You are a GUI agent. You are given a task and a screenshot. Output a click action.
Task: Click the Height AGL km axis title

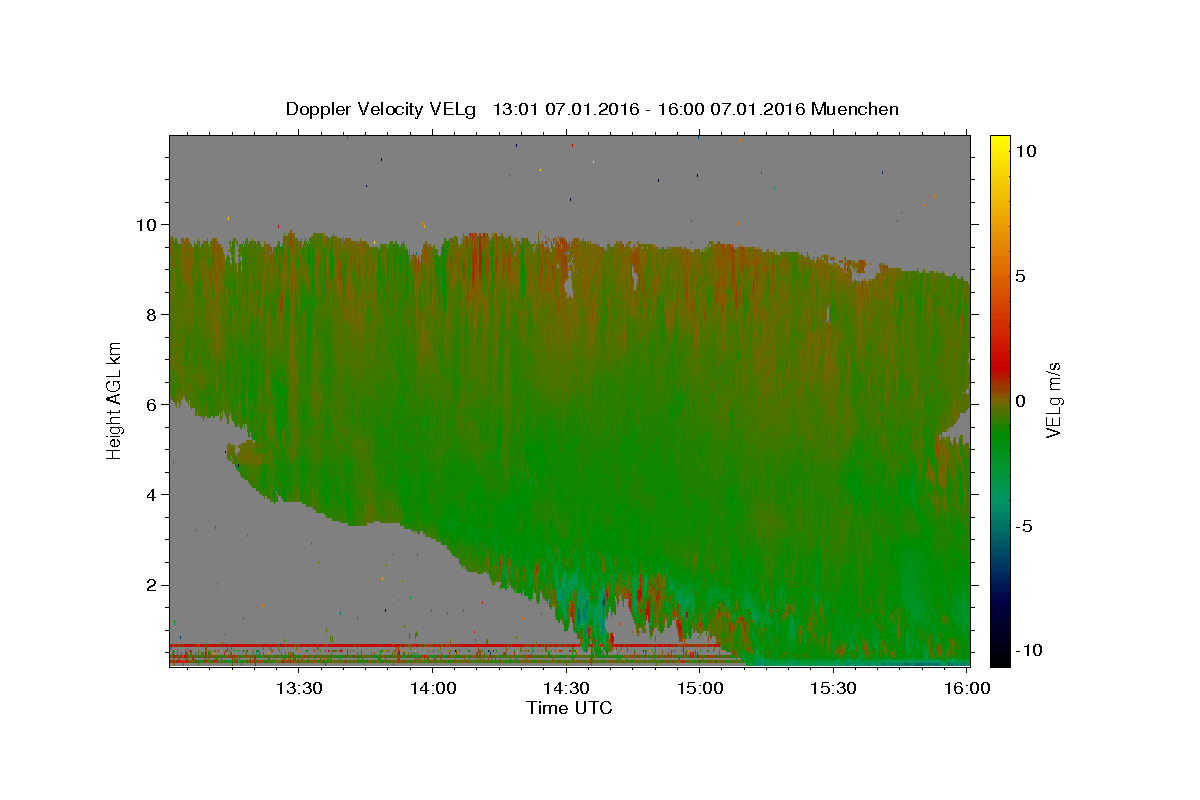click(115, 399)
